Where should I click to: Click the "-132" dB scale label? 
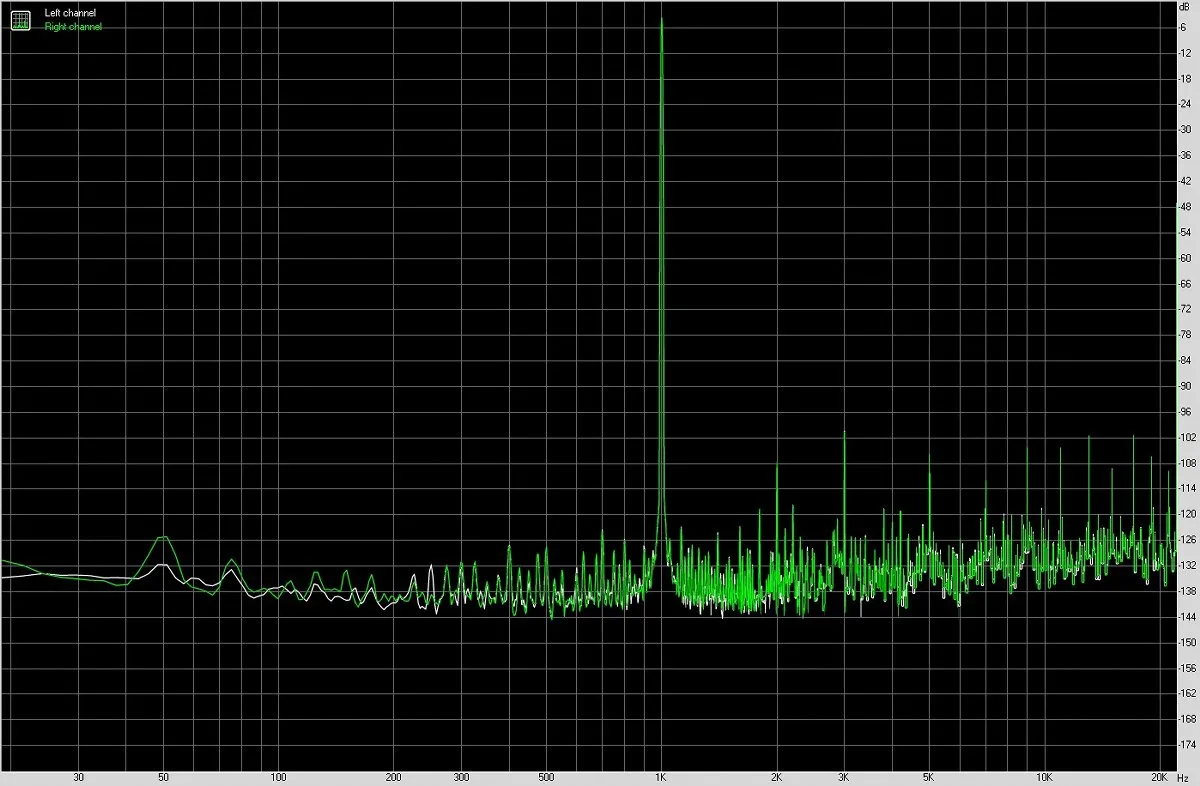(1187, 565)
